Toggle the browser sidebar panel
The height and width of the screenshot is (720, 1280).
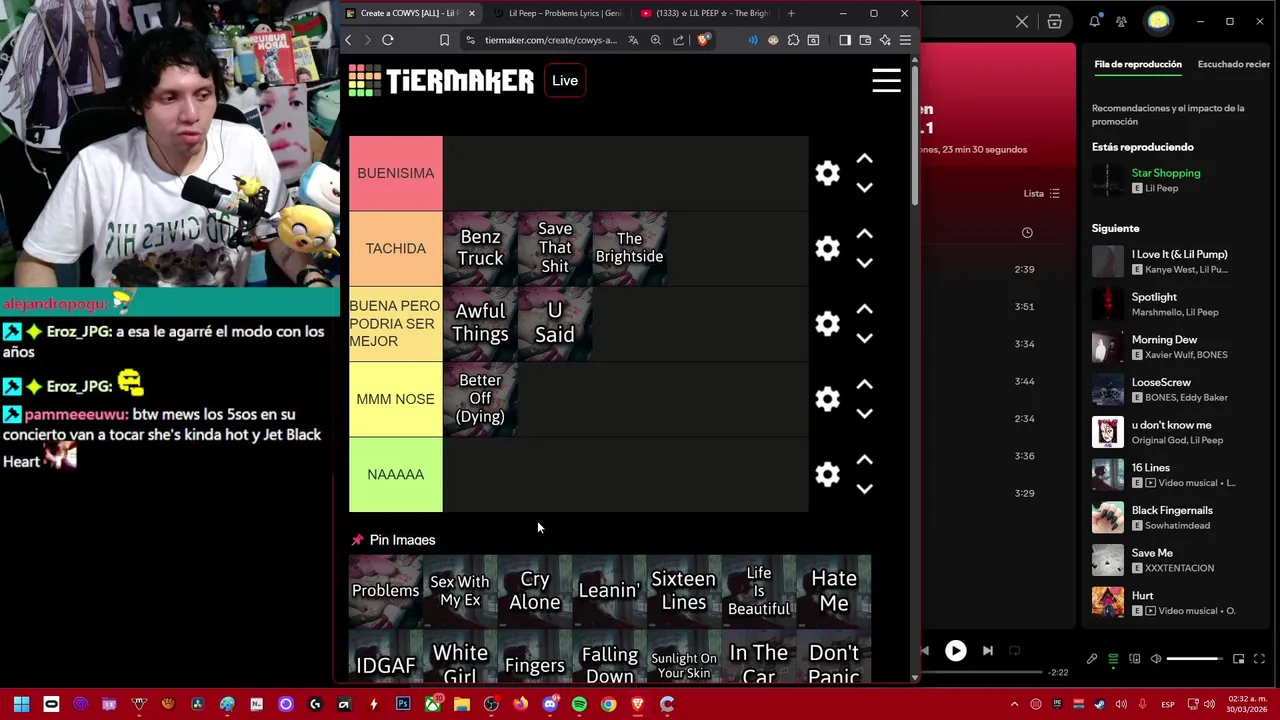click(845, 40)
